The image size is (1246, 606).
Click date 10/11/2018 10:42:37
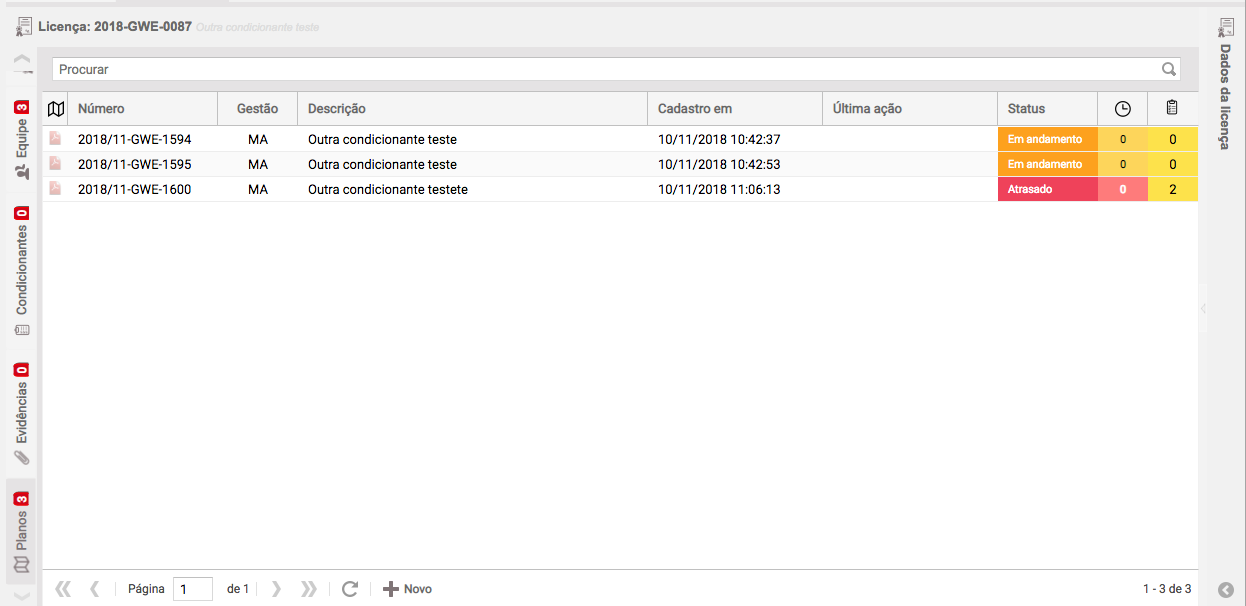(x=719, y=139)
